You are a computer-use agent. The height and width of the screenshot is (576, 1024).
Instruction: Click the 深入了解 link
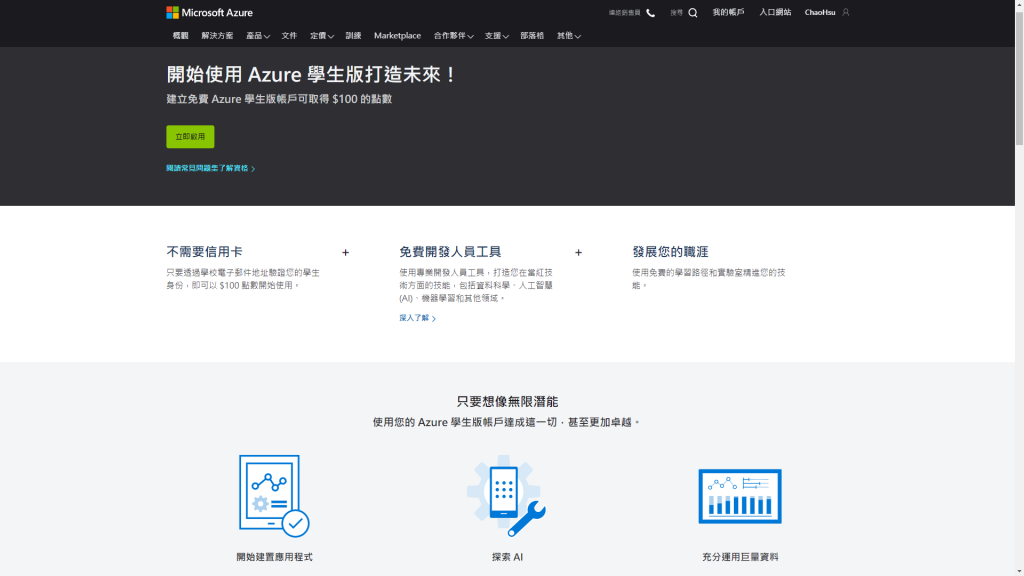(417, 318)
